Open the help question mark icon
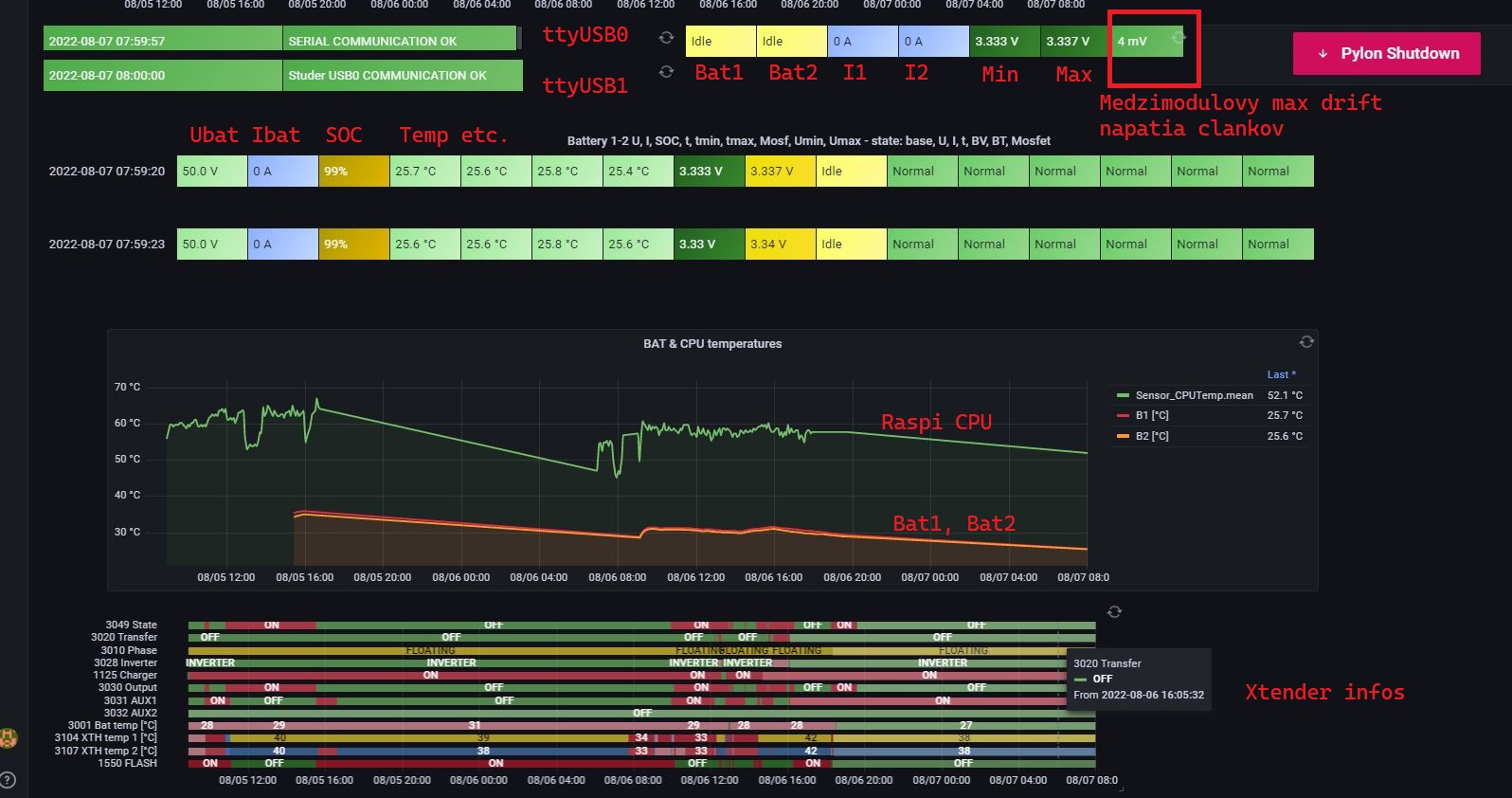The image size is (1512, 798). point(8,780)
